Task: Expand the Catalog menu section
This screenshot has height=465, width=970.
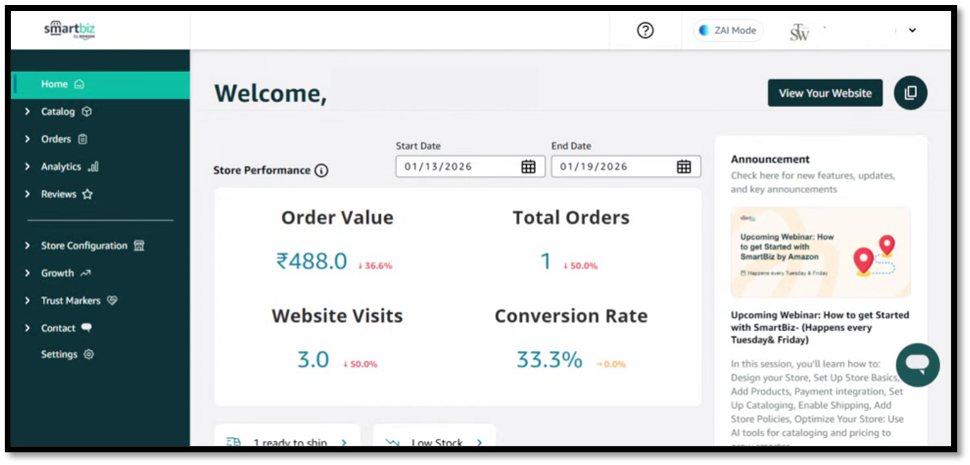Action: pyautogui.click(x=58, y=112)
